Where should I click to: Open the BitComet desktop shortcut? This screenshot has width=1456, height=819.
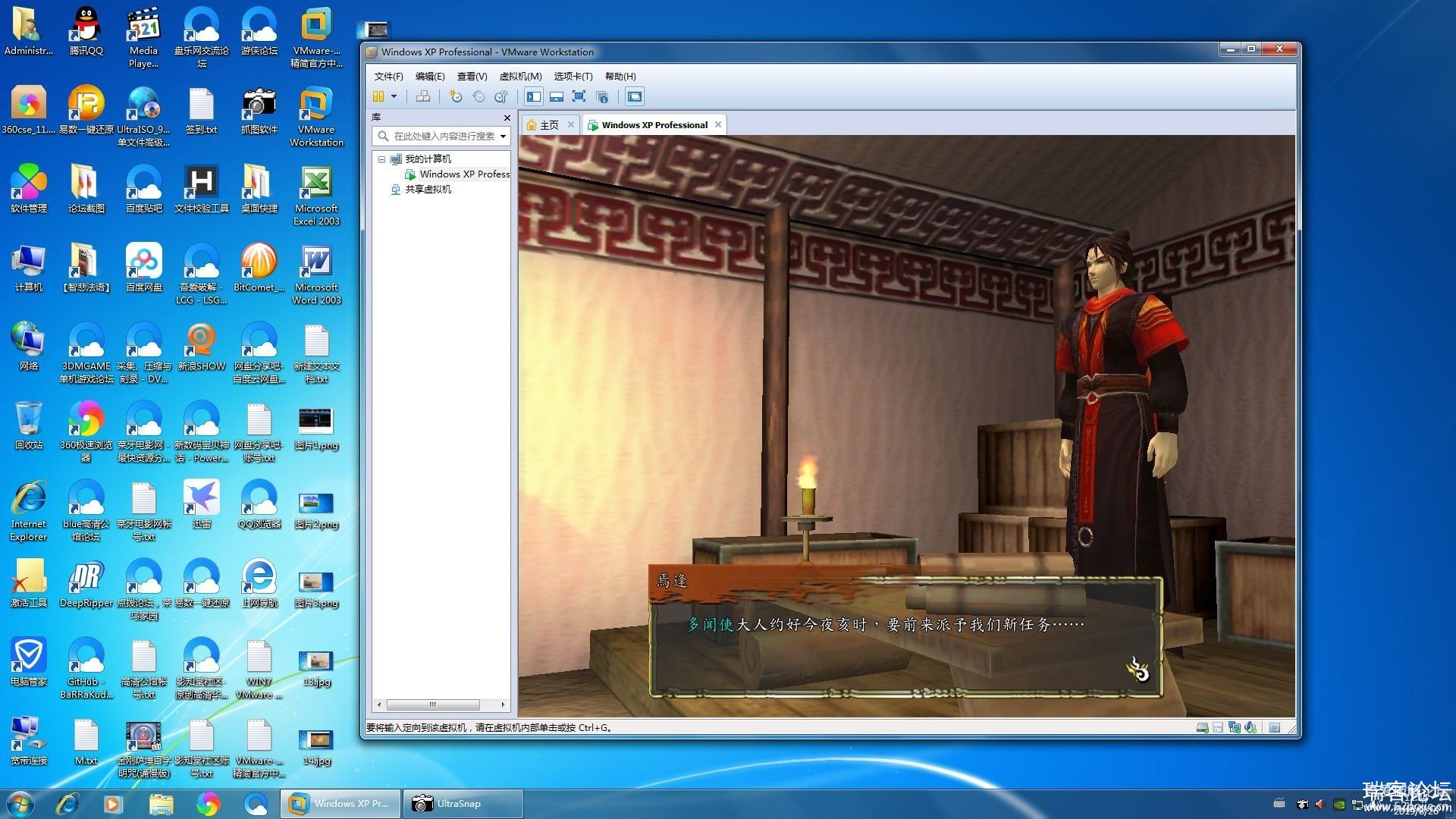259,268
